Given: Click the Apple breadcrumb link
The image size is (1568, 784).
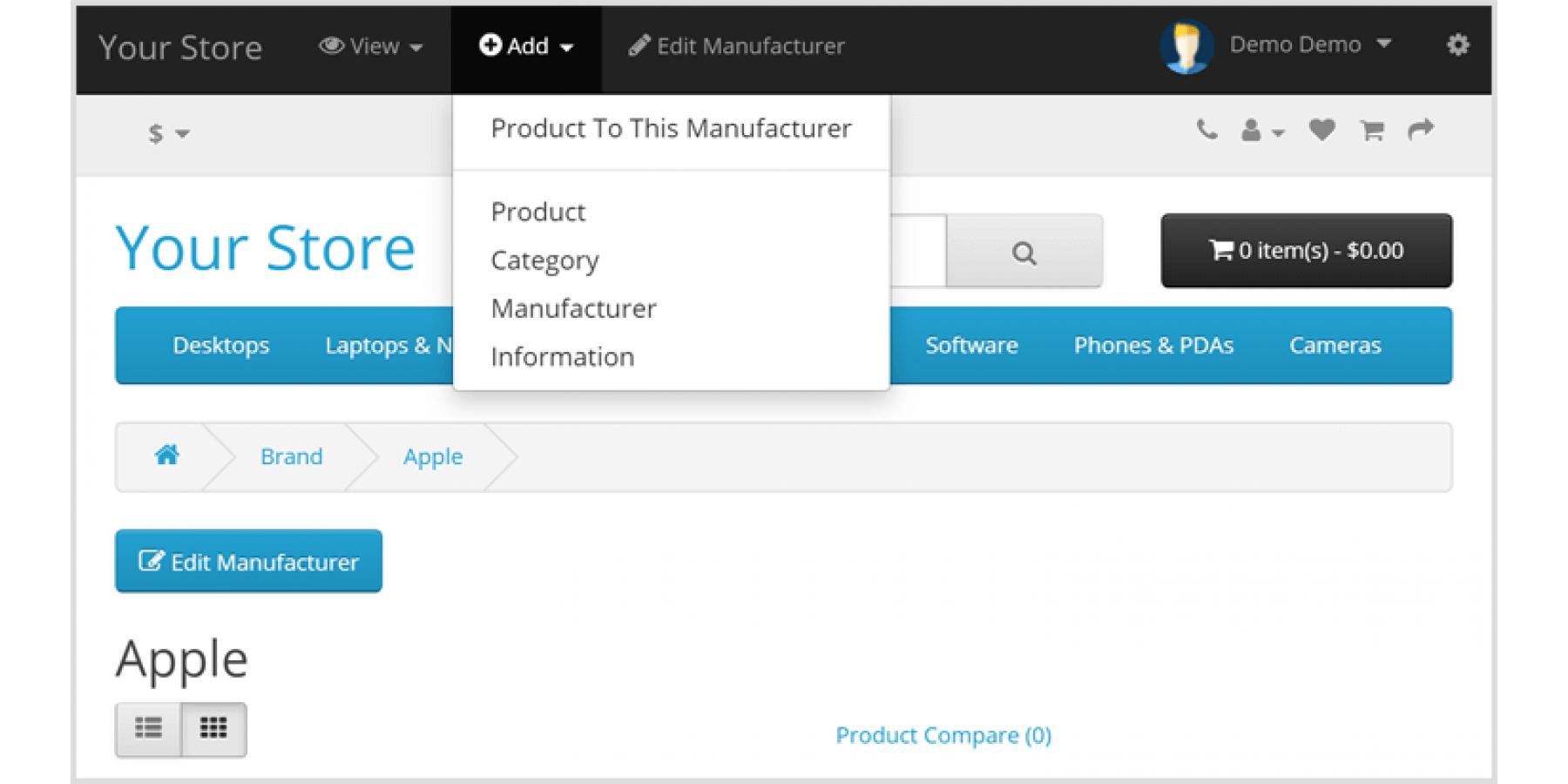Looking at the screenshot, I should [433, 456].
